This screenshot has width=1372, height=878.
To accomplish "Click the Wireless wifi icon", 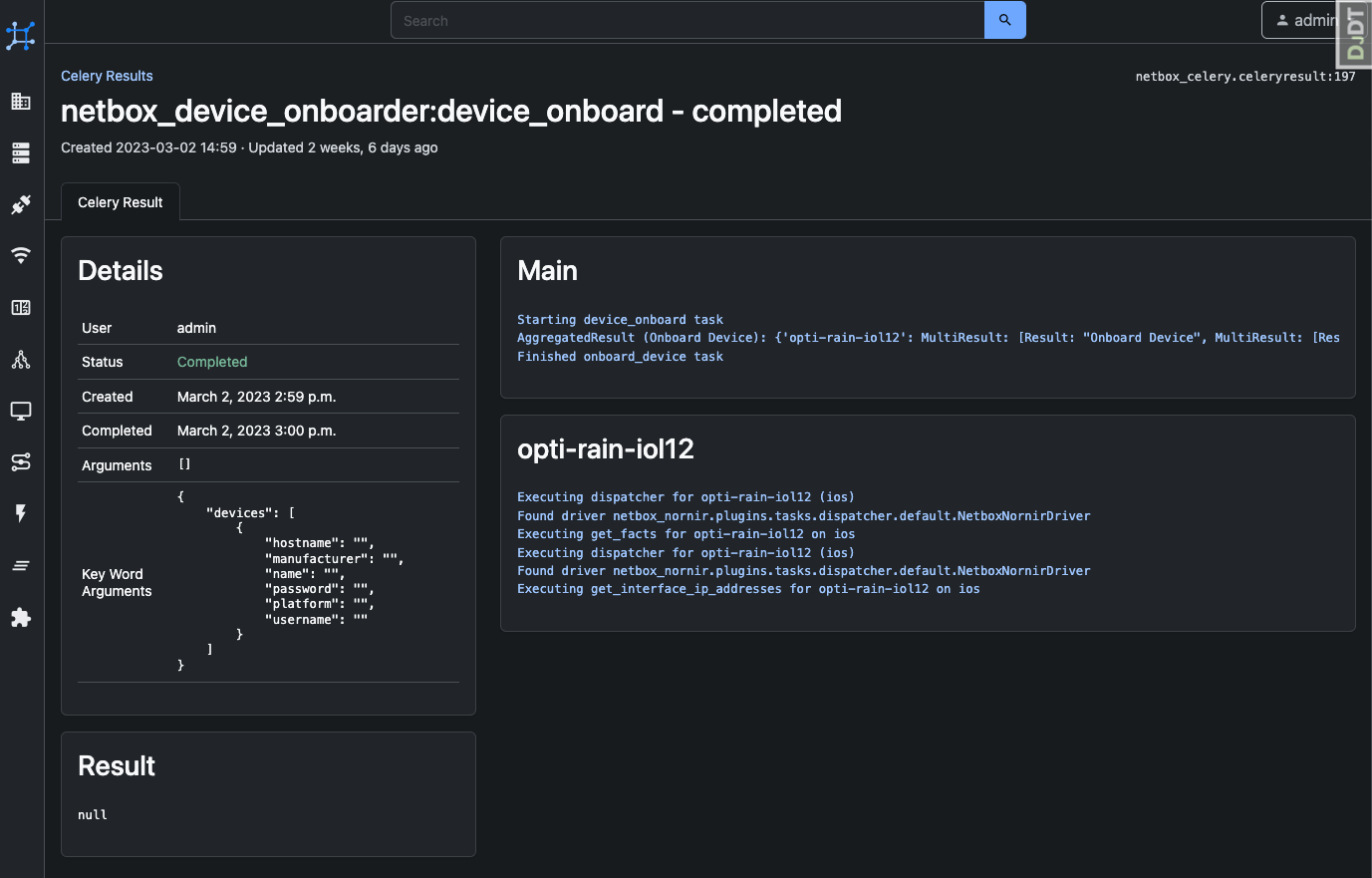I will click(x=21, y=255).
